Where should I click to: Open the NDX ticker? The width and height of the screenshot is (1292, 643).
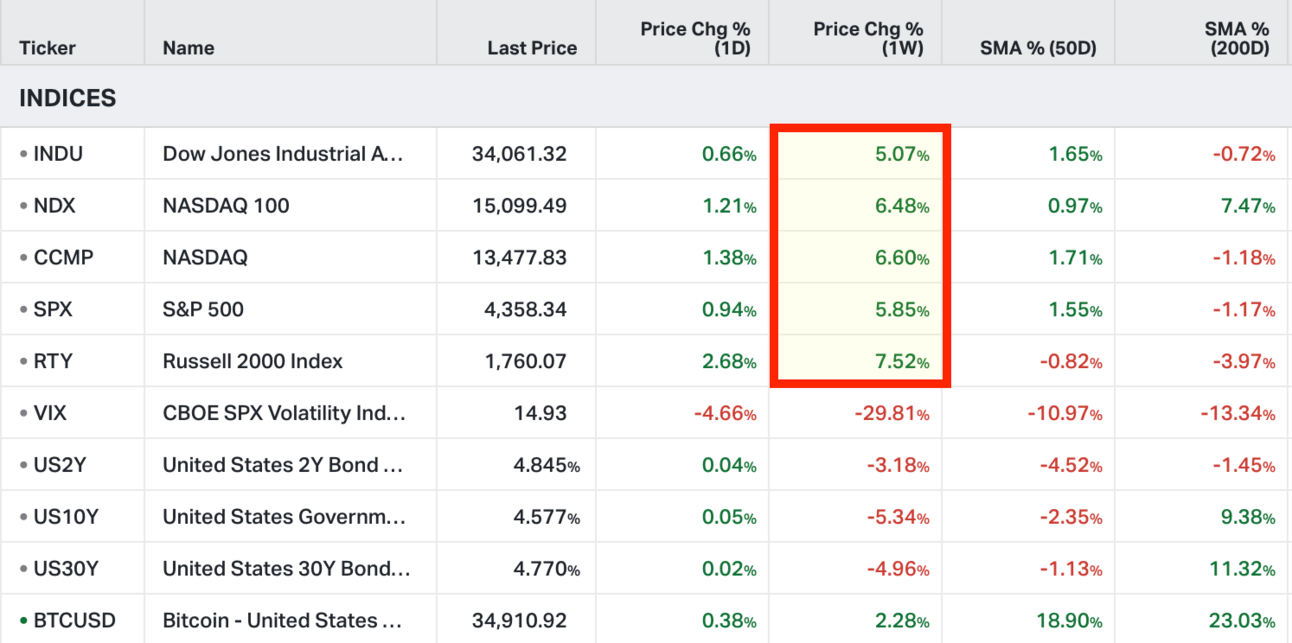pos(54,206)
